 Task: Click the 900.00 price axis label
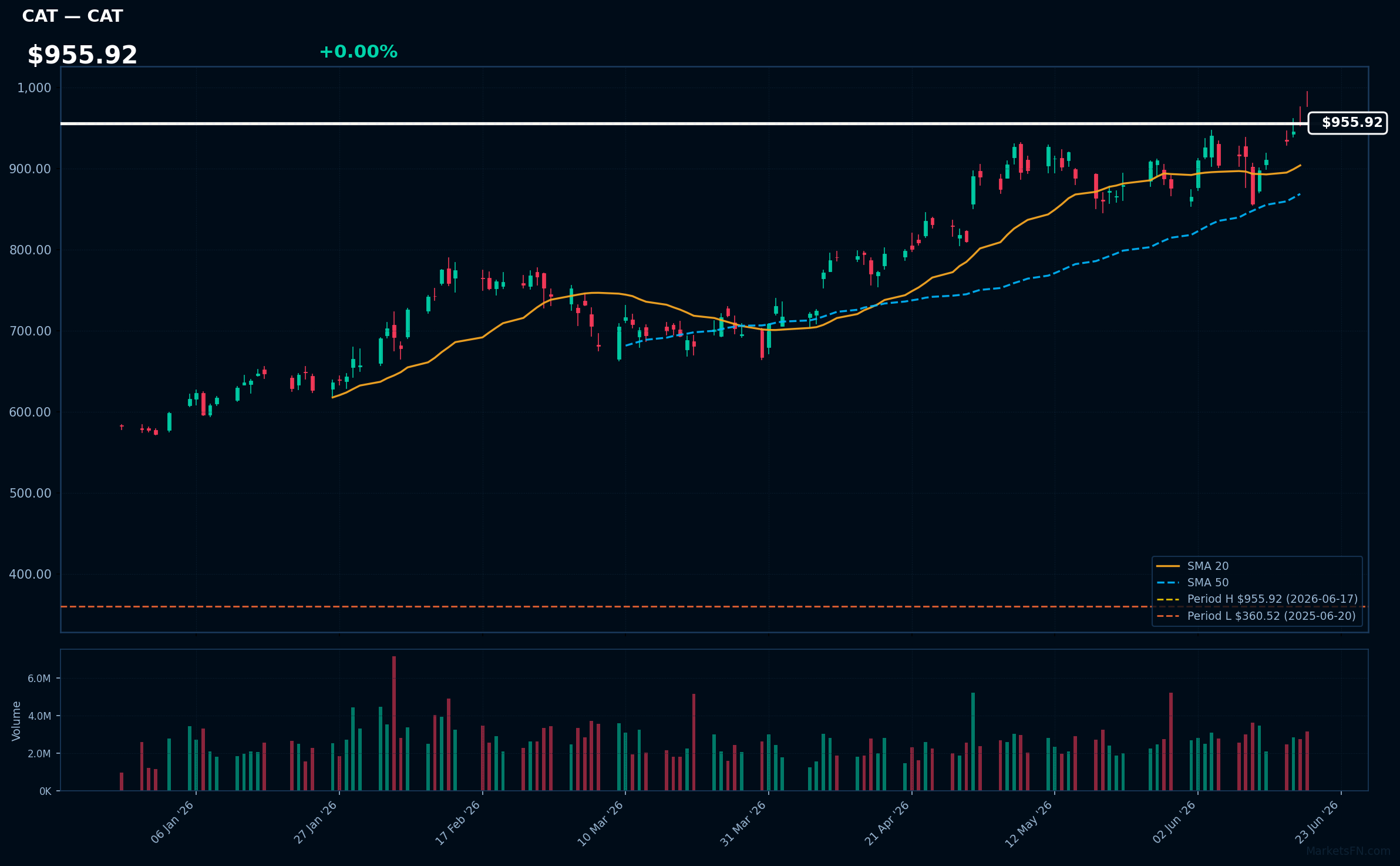30,169
